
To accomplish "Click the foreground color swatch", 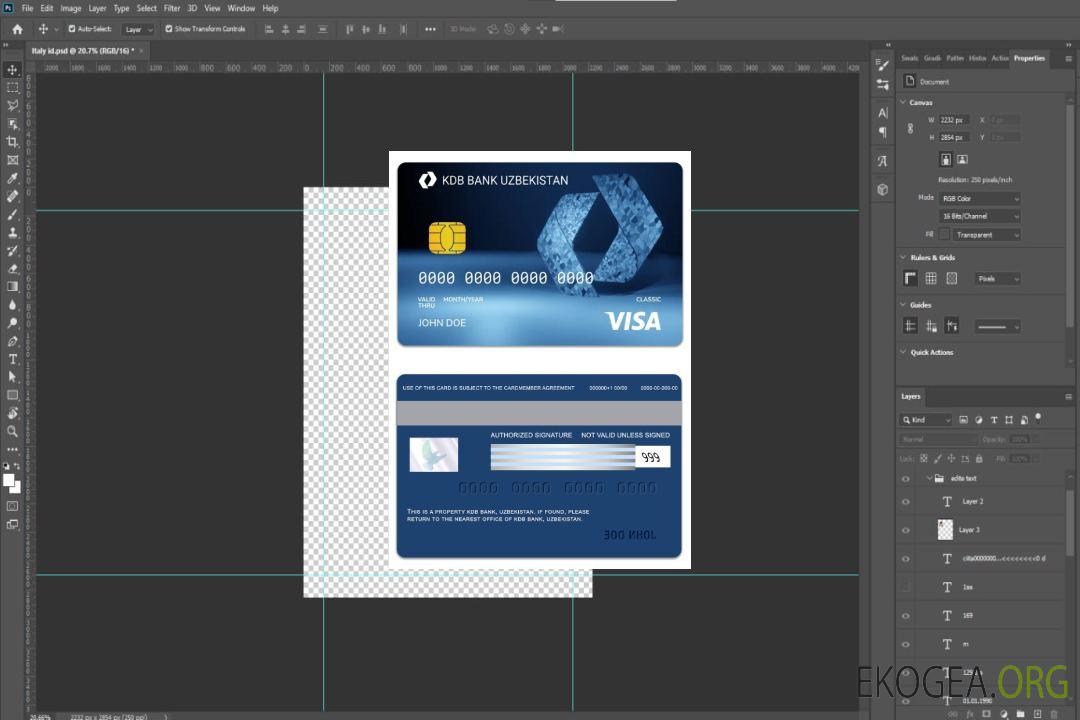I will 9,480.
